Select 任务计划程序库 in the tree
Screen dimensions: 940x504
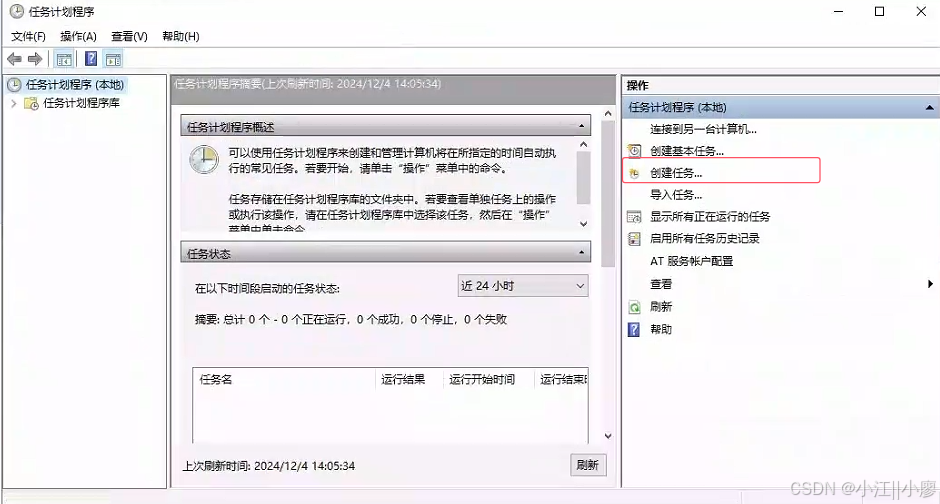[x=82, y=103]
